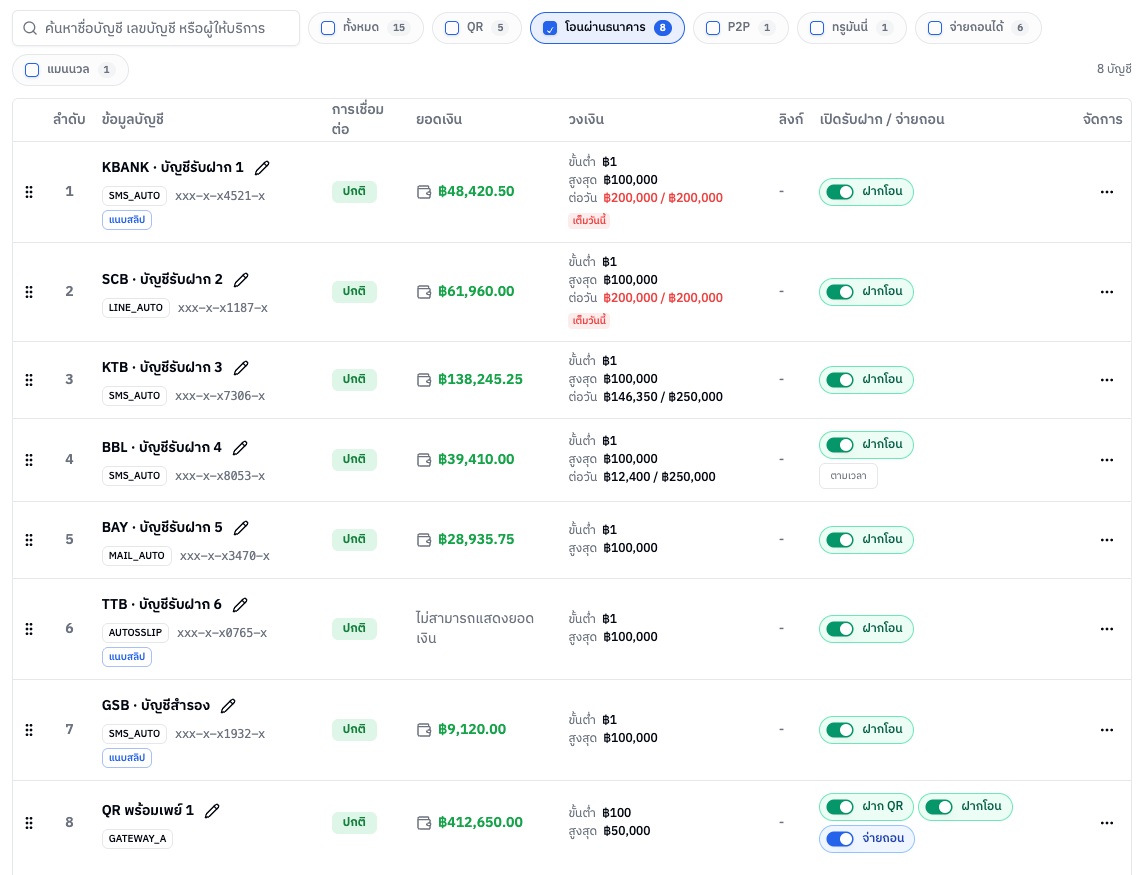Open the three-dot menu for KBANK row

1107,192
